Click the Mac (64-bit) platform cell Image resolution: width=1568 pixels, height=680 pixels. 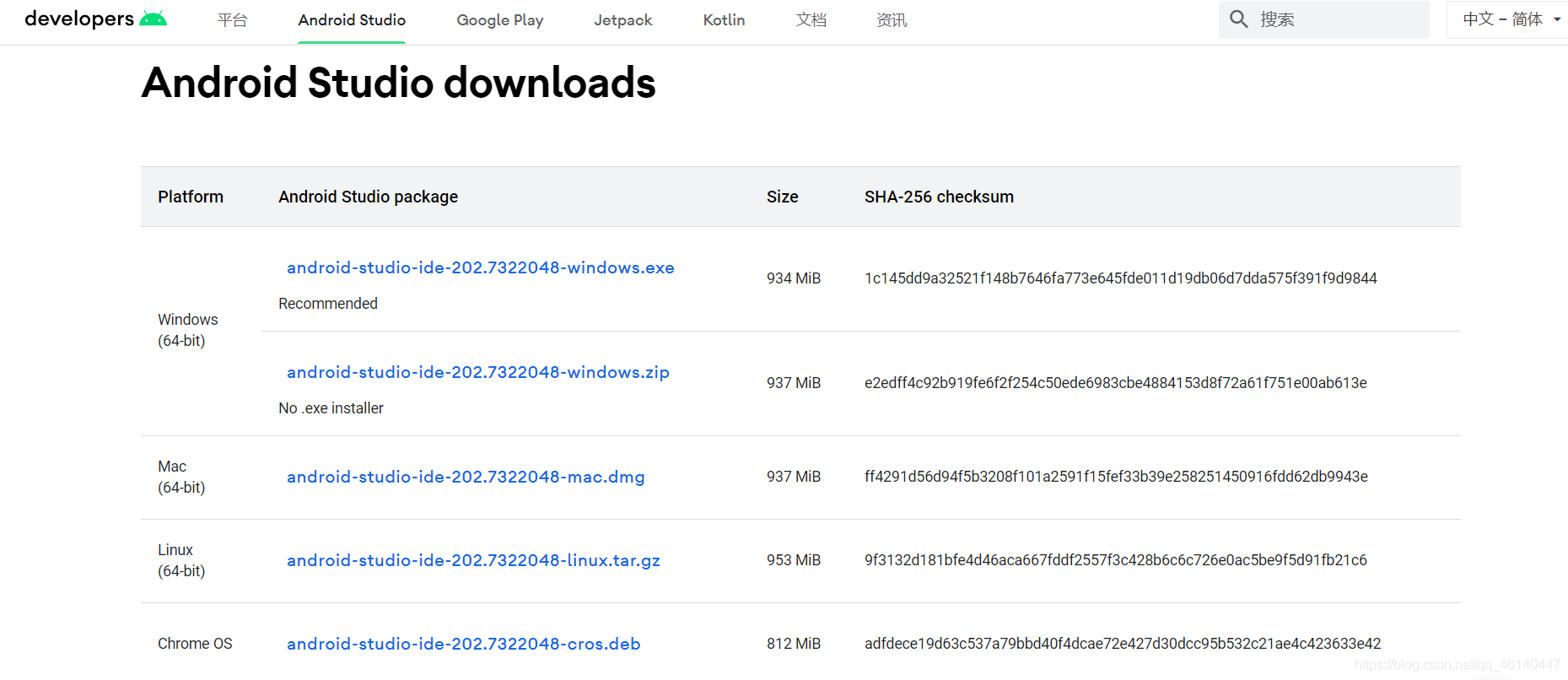click(181, 477)
